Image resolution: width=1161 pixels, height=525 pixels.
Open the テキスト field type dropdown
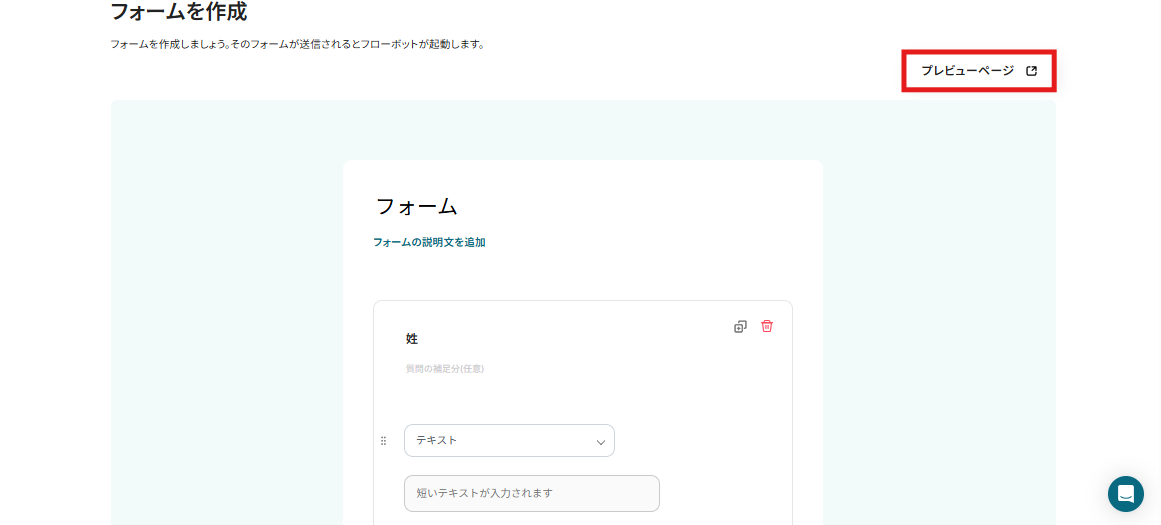coord(509,441)
